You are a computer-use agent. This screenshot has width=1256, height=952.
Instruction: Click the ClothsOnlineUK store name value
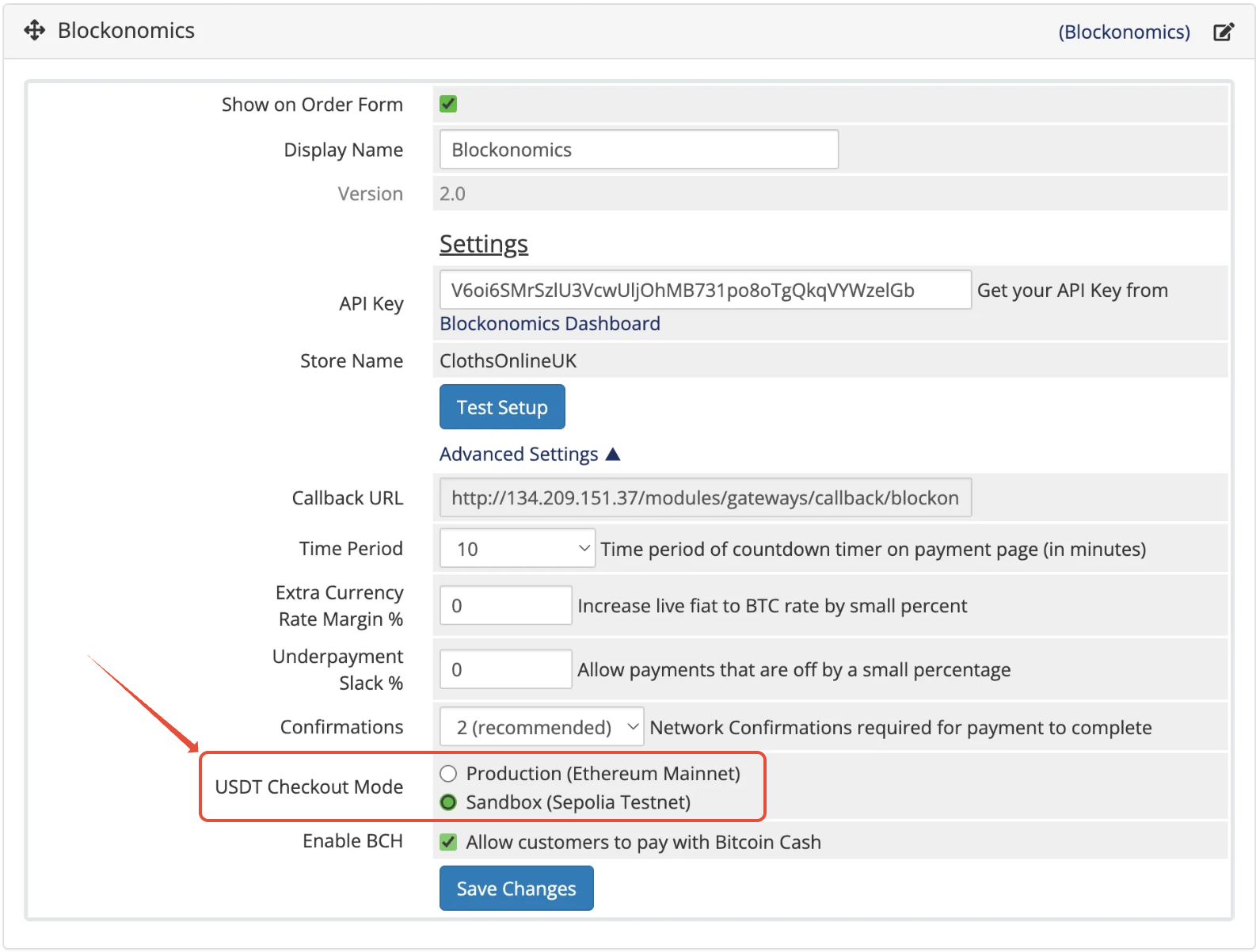click(508, 360)
